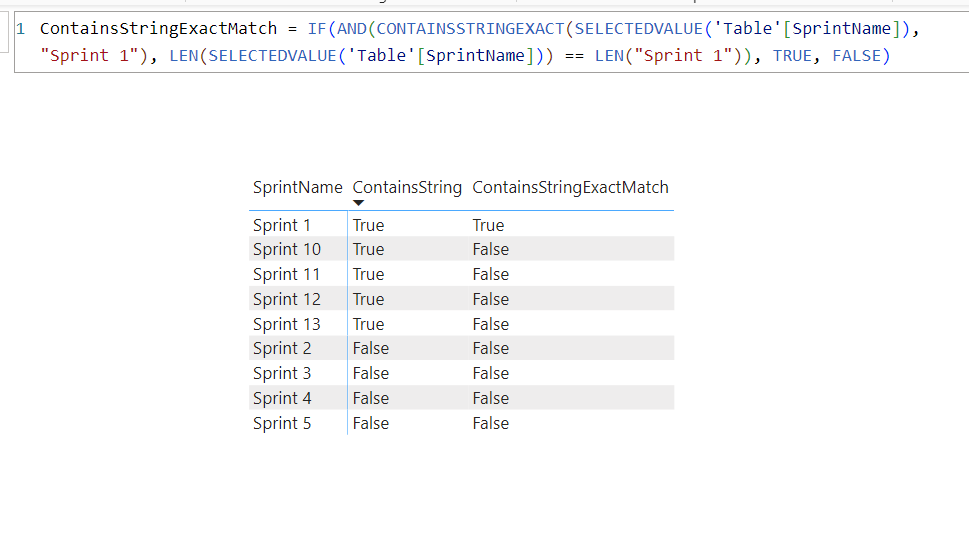Sort by the ContainsString column header
The height and width of the screenshot is (539, 969).
[x=407, y=187]
